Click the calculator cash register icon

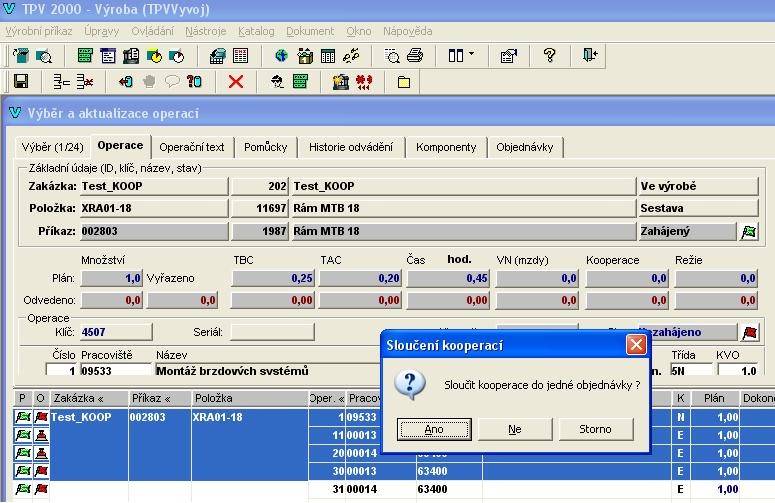pyautogui.click(x=217, y=56)
